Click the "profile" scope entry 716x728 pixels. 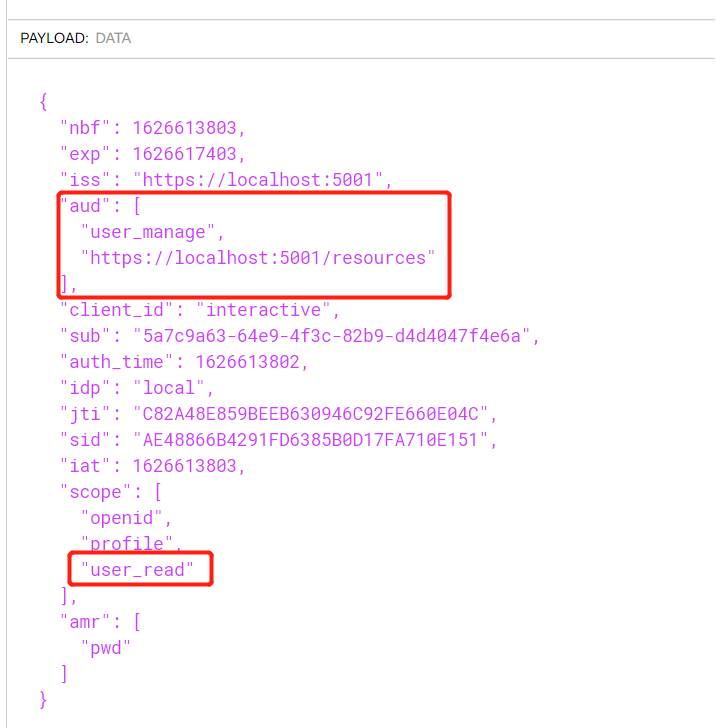click(131, 544)
